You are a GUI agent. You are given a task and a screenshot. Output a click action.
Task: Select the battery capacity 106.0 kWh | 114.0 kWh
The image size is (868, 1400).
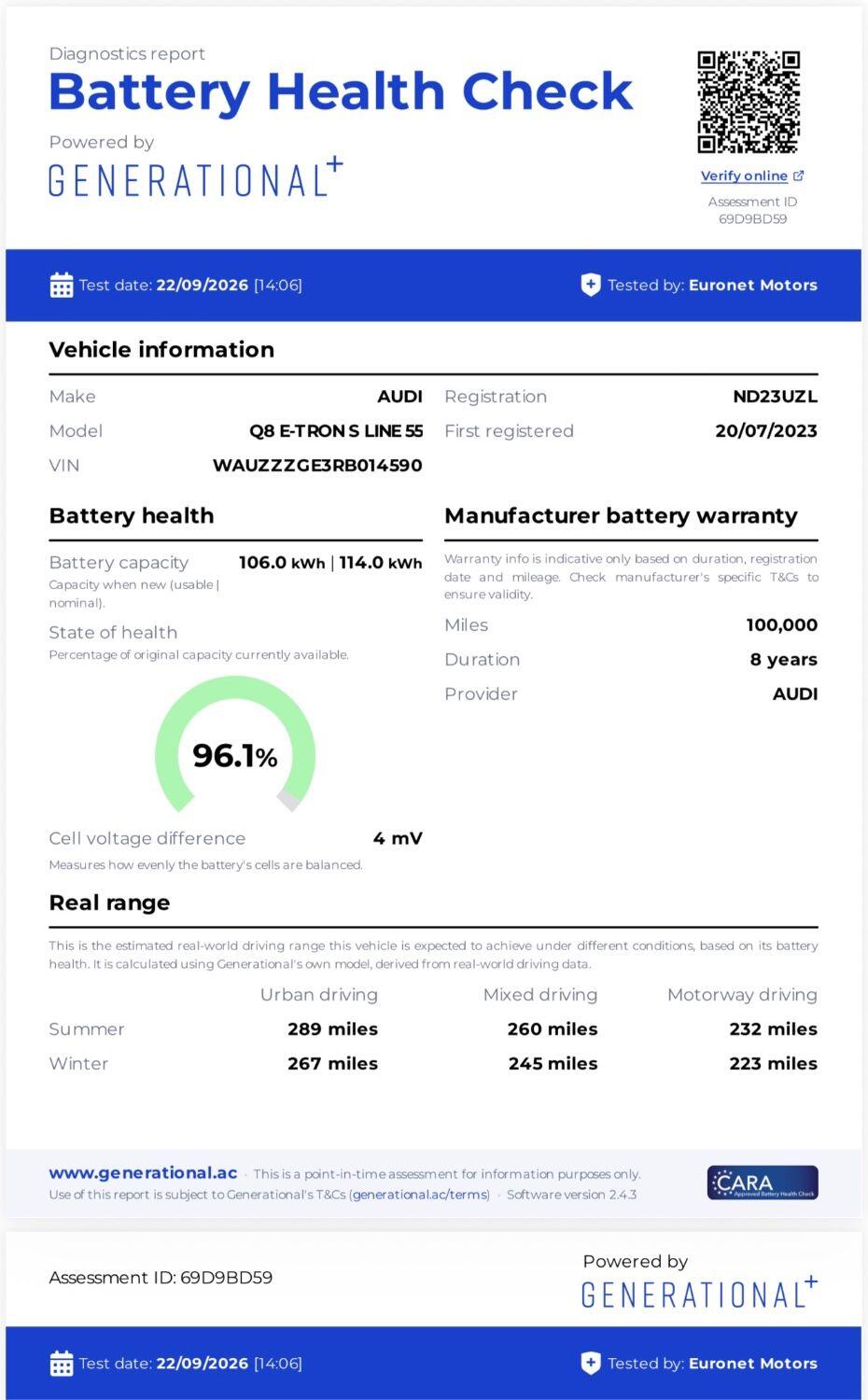coord(330,563)
